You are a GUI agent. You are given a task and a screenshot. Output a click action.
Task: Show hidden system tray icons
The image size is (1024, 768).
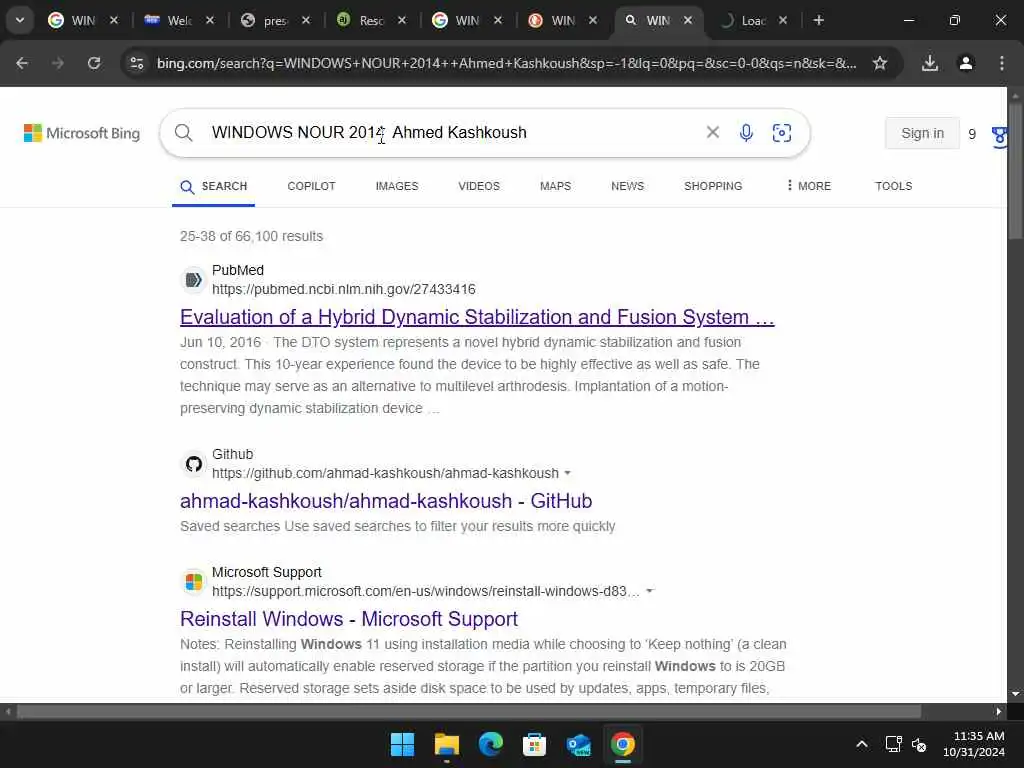click(862, 744)
